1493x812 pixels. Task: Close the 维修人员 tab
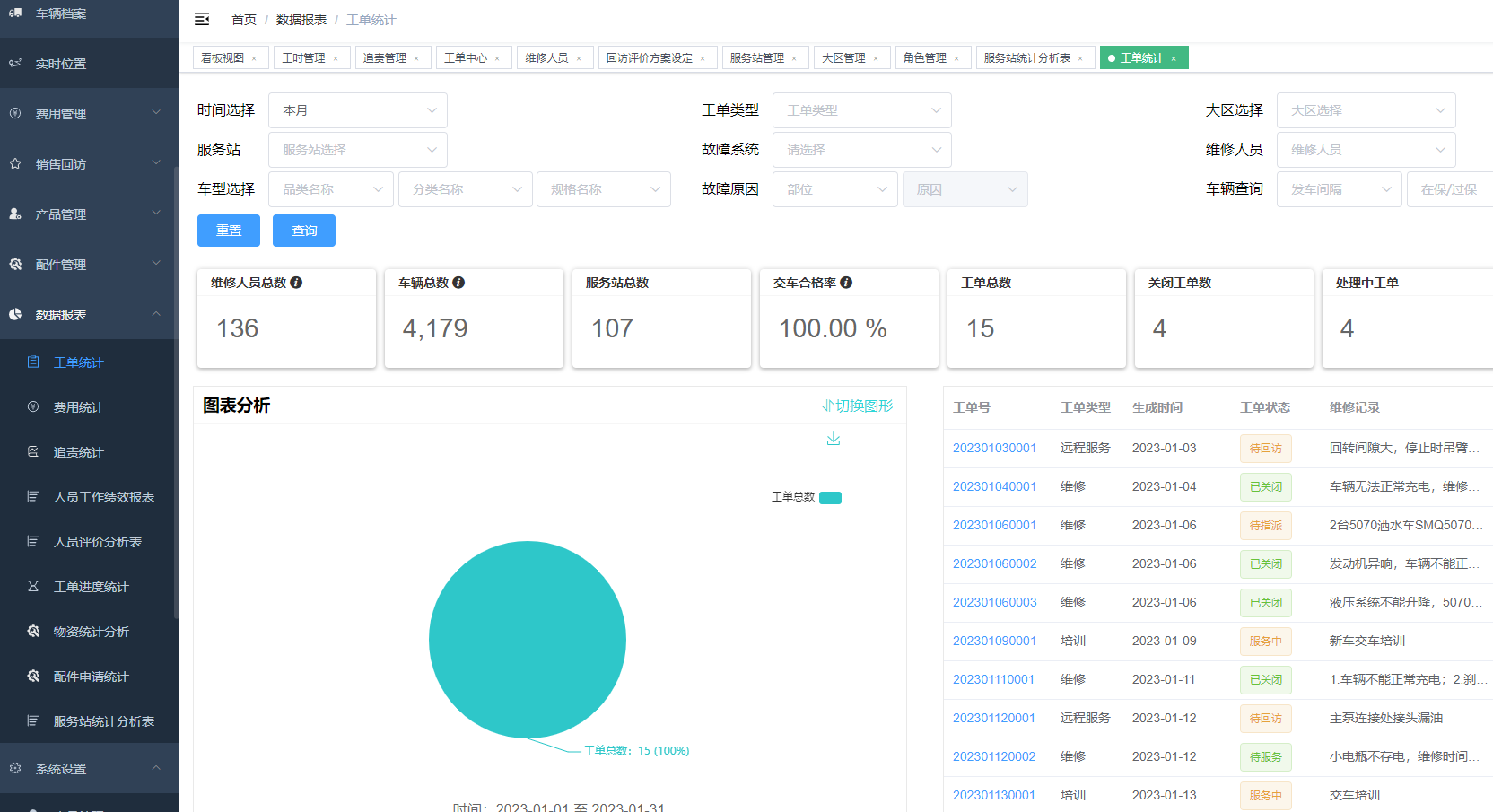[579, 58]
